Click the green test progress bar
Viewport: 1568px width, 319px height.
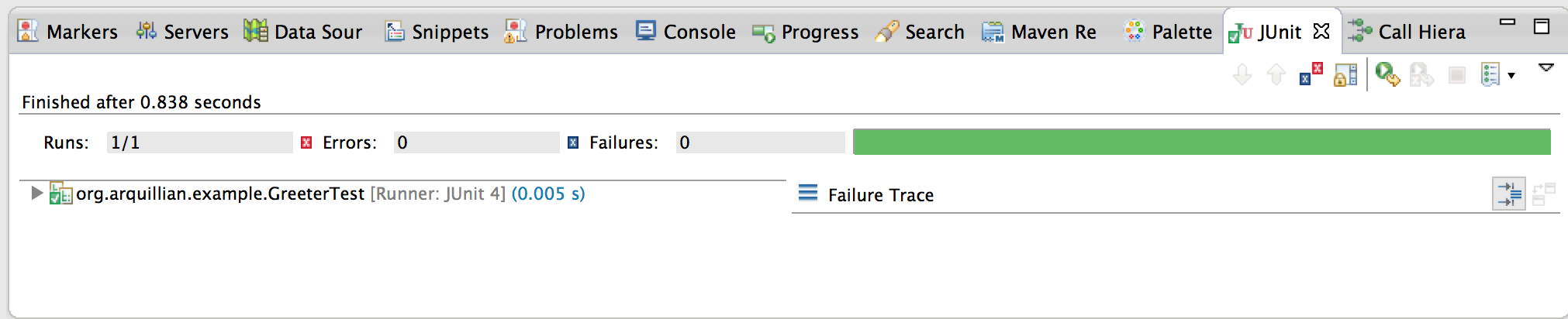coord(1201,142)
